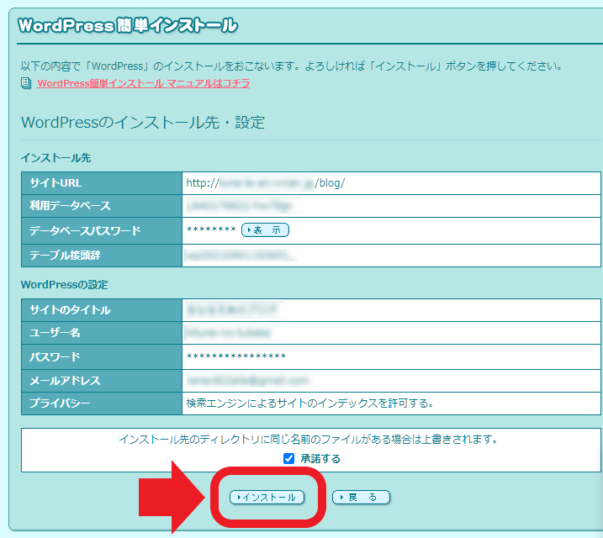The image size is (603, 538).
Task: Click the masked WordPress password asterisks
Action: 236,356
